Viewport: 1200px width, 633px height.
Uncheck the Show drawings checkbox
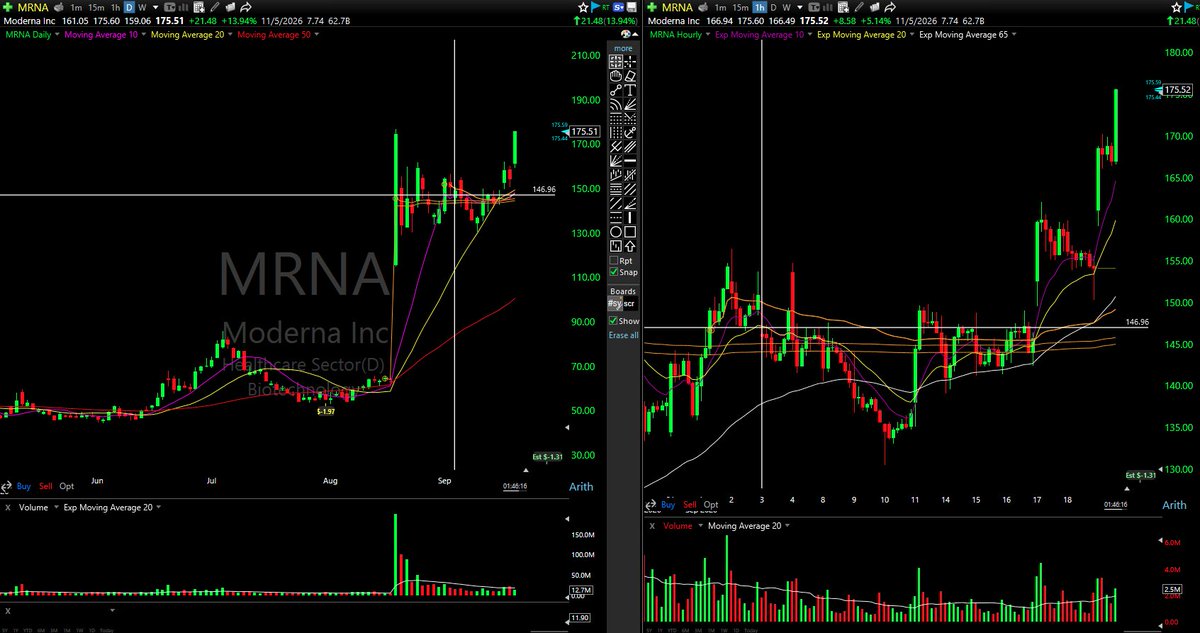pos(614,321)
